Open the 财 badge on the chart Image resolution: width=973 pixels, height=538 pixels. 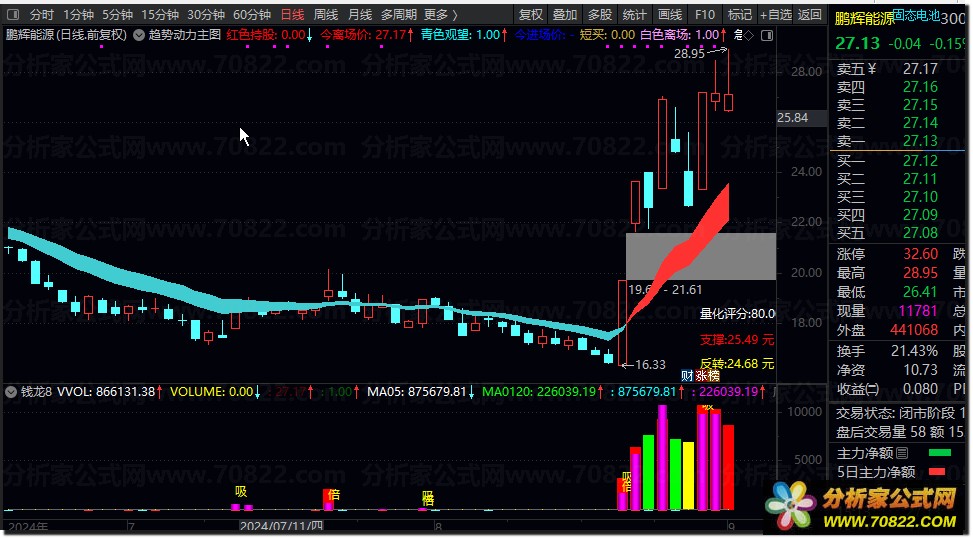[x=687, y=375]
